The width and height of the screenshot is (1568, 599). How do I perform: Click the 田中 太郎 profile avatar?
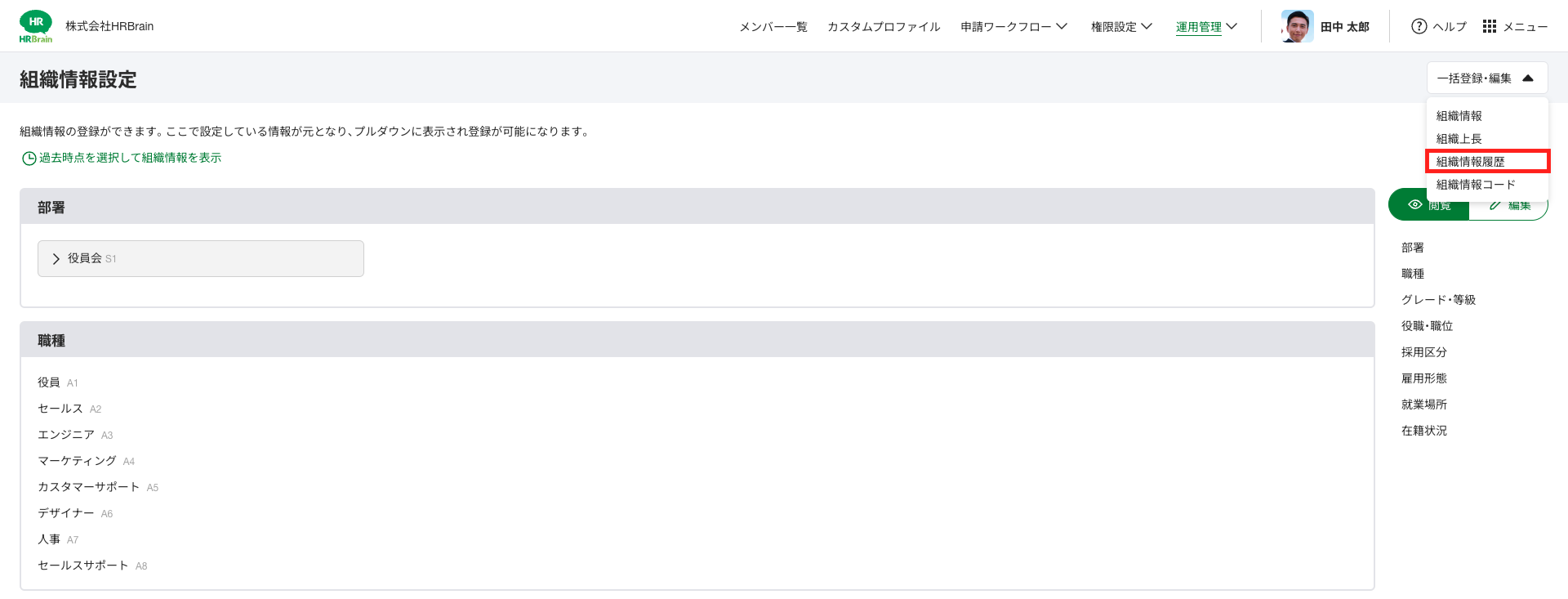(1297, 26)
